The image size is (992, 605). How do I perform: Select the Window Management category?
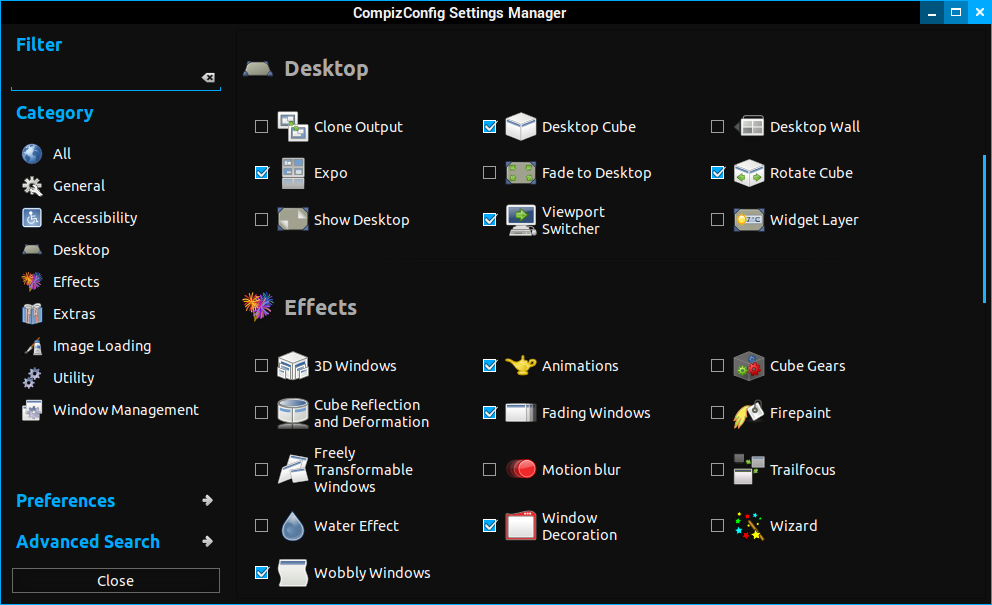[x=125, y=410]
